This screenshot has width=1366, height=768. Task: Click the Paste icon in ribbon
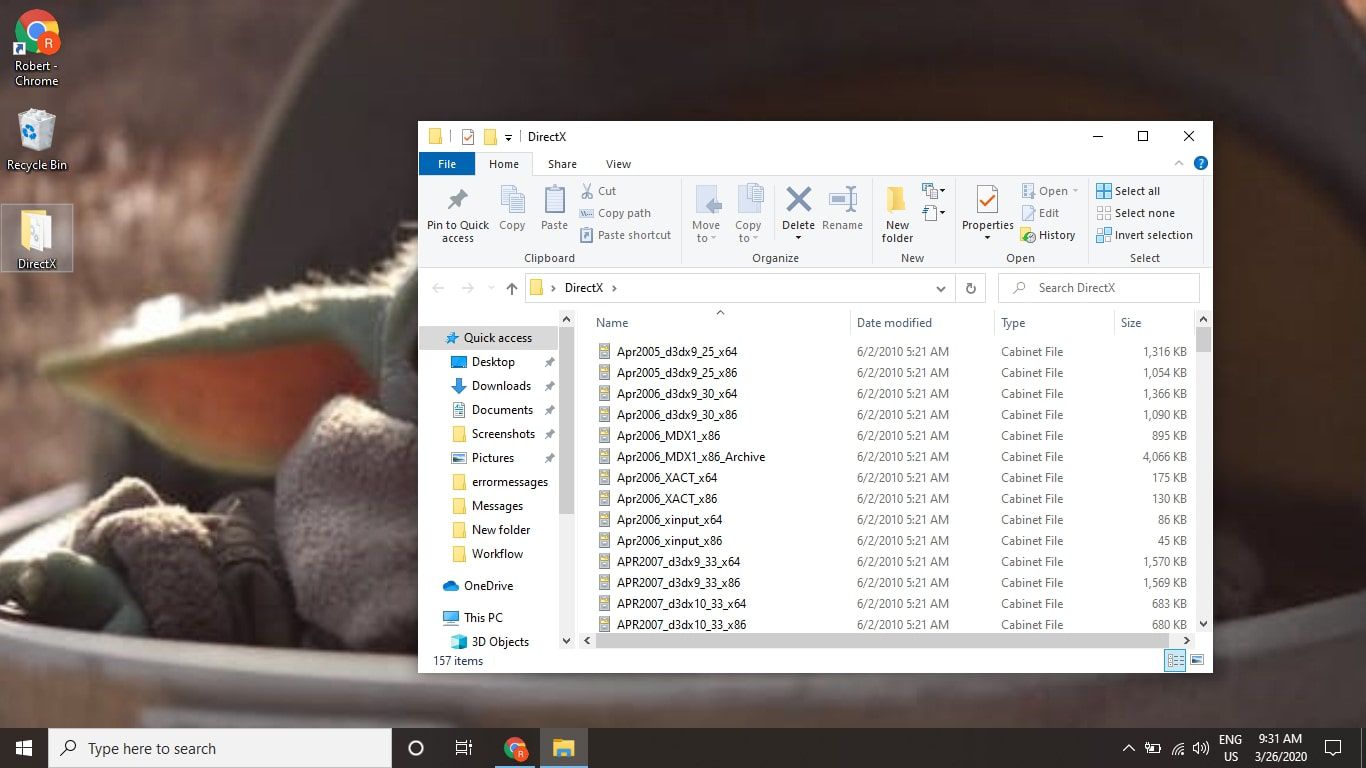(554, 200)
